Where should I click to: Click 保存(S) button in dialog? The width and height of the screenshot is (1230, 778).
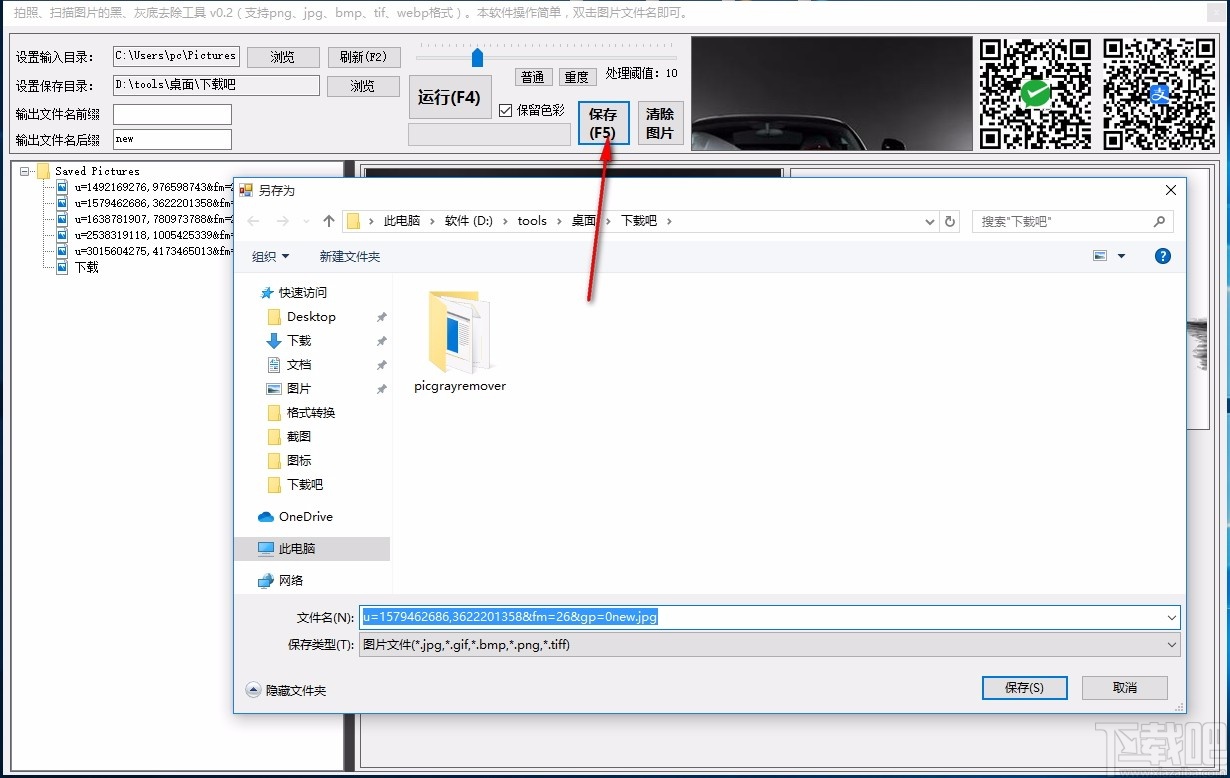[x=1025, y=688]
